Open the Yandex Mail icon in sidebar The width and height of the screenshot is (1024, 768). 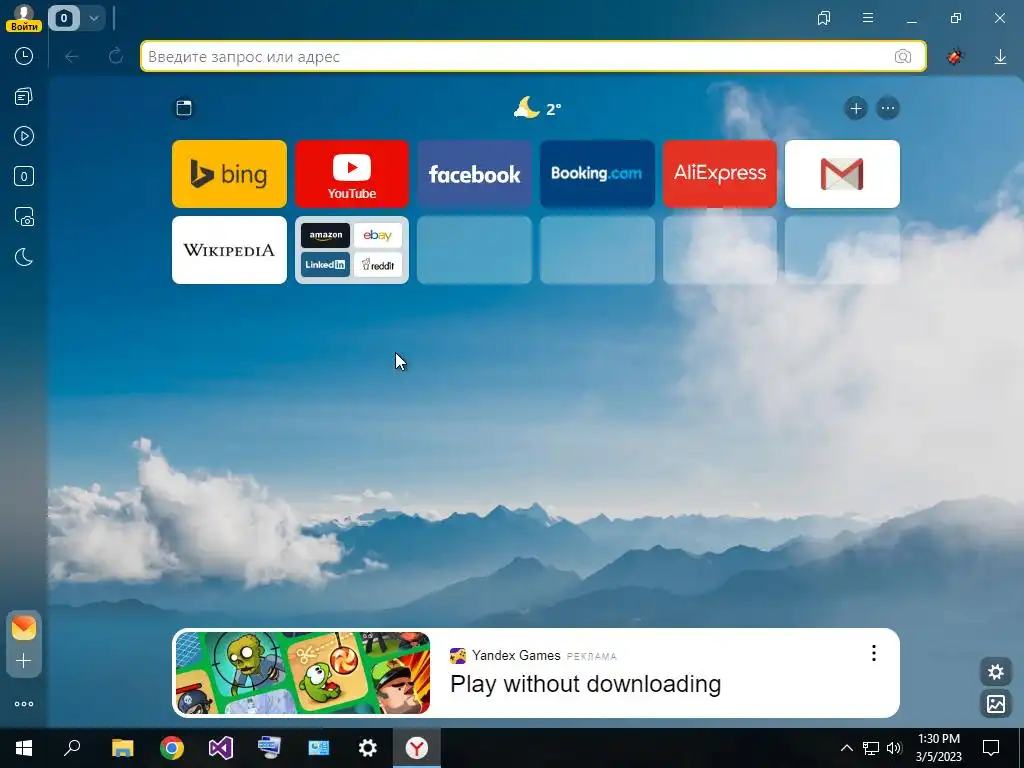[24, 628]
